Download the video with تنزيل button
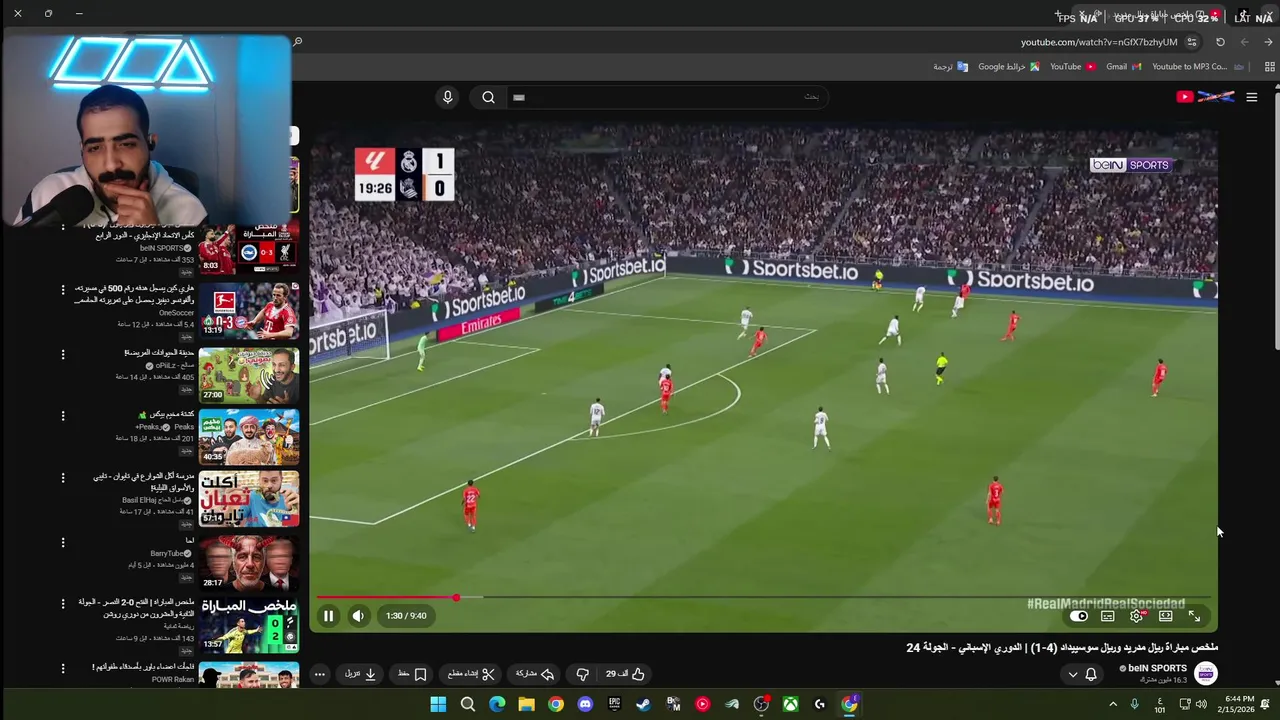This screenshot has height=720, width=1280. coord(360,674)
